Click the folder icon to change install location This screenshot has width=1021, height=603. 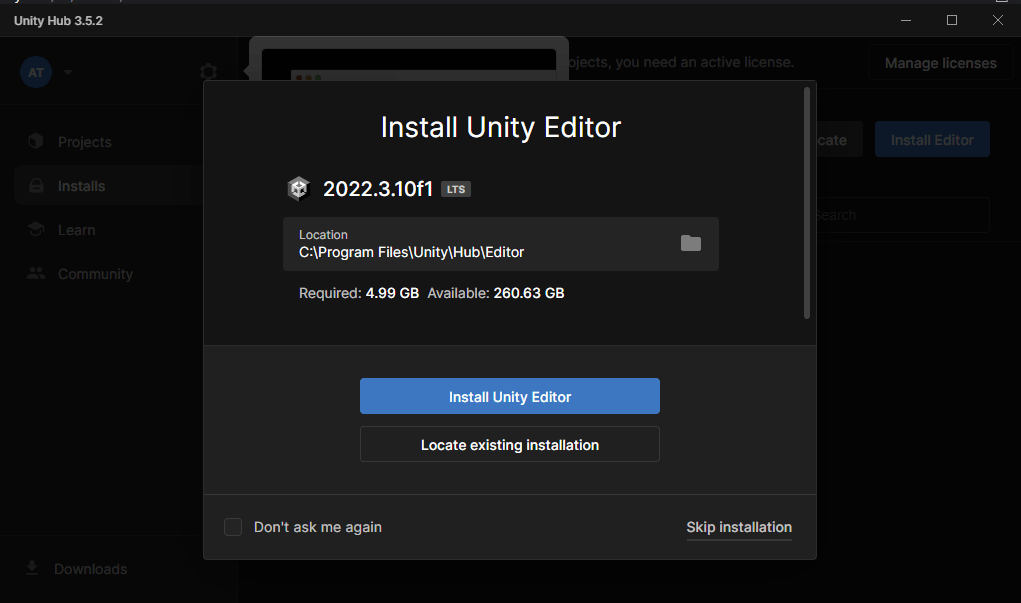(x=690, y=244)
